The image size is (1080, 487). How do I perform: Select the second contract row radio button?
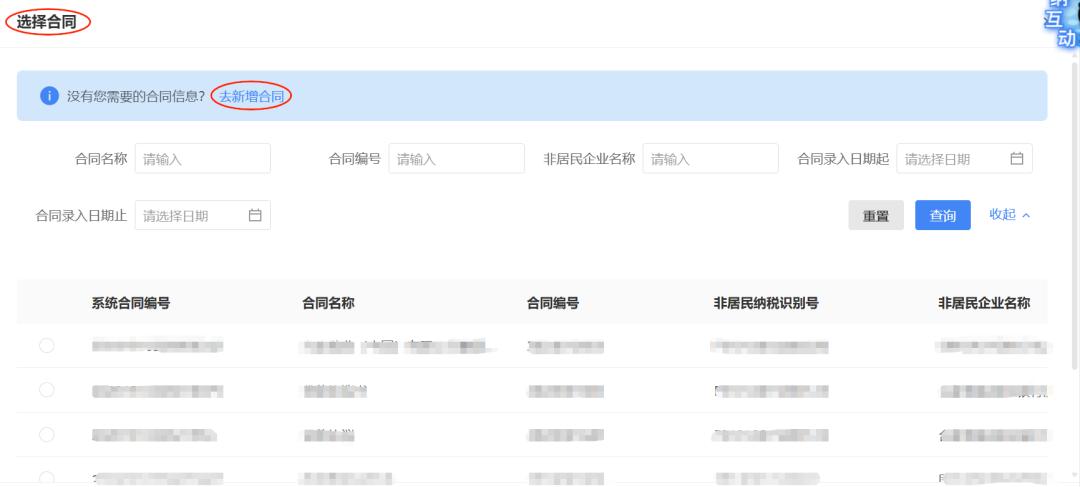coord(46,390)
